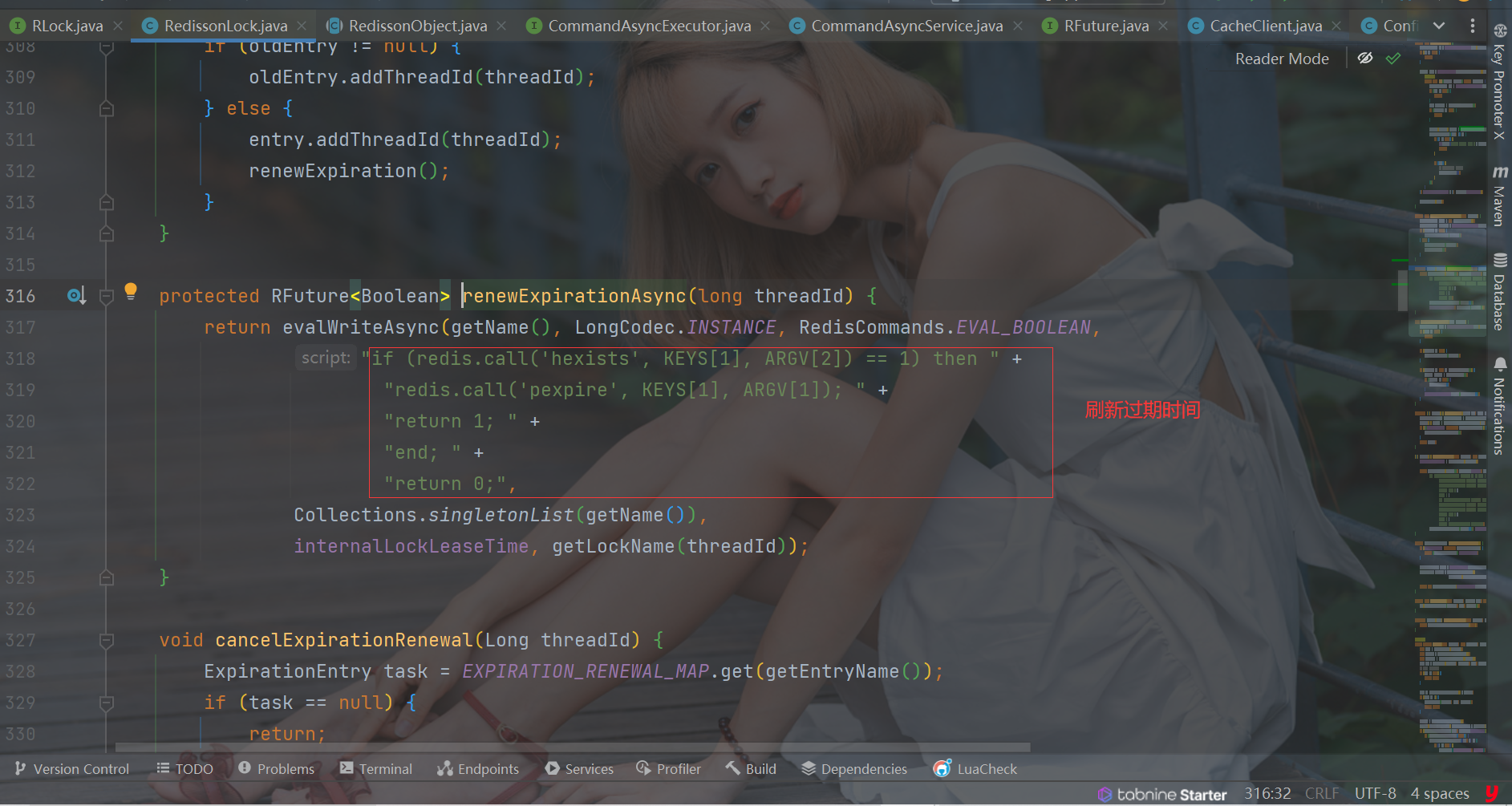Collapse the cancelExpirationRenewal method fold on line 327
The width and height of the screenshot is (1512, 806).
click(x=106, y=641)
